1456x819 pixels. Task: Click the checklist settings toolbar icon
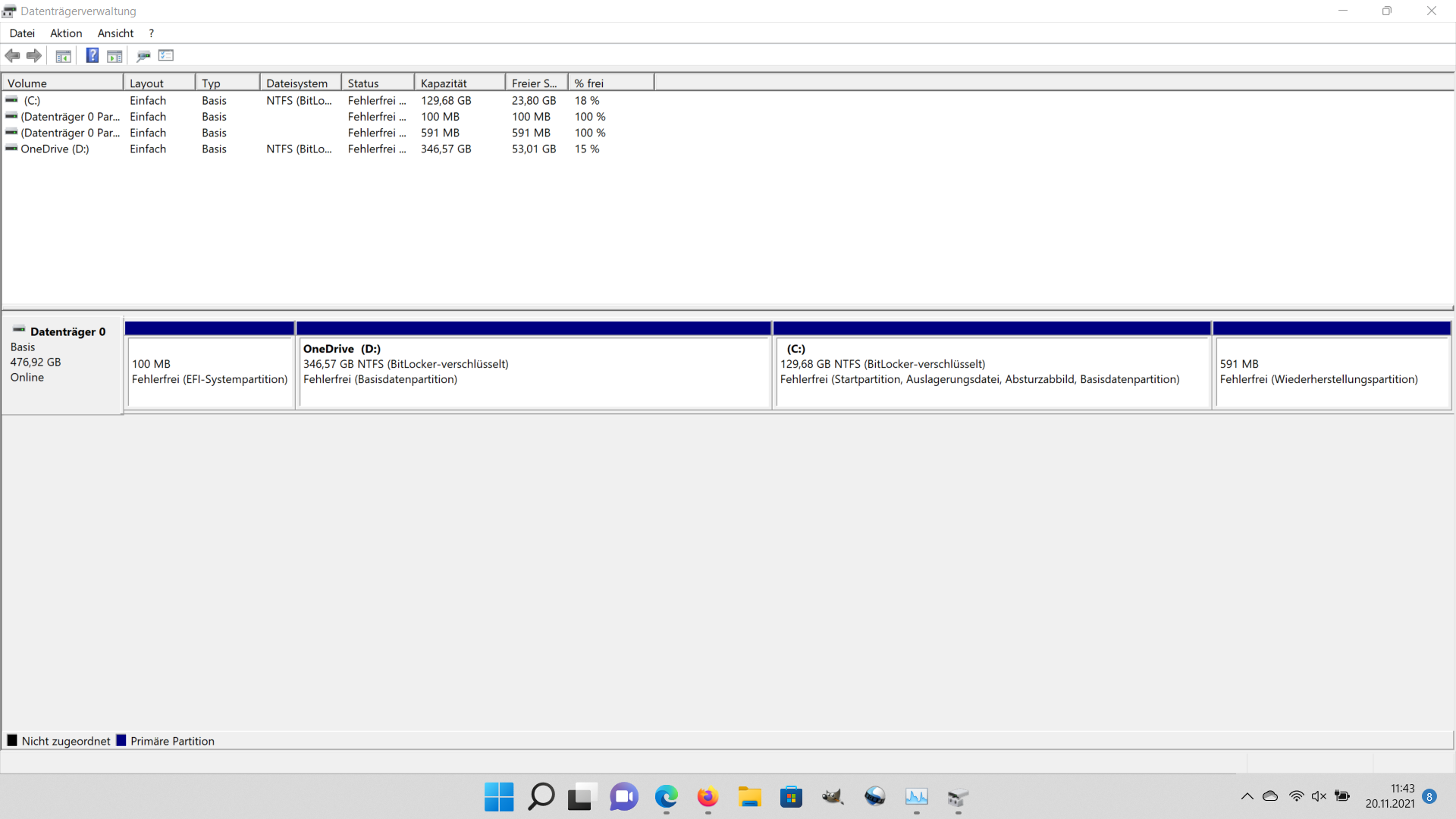166,55
